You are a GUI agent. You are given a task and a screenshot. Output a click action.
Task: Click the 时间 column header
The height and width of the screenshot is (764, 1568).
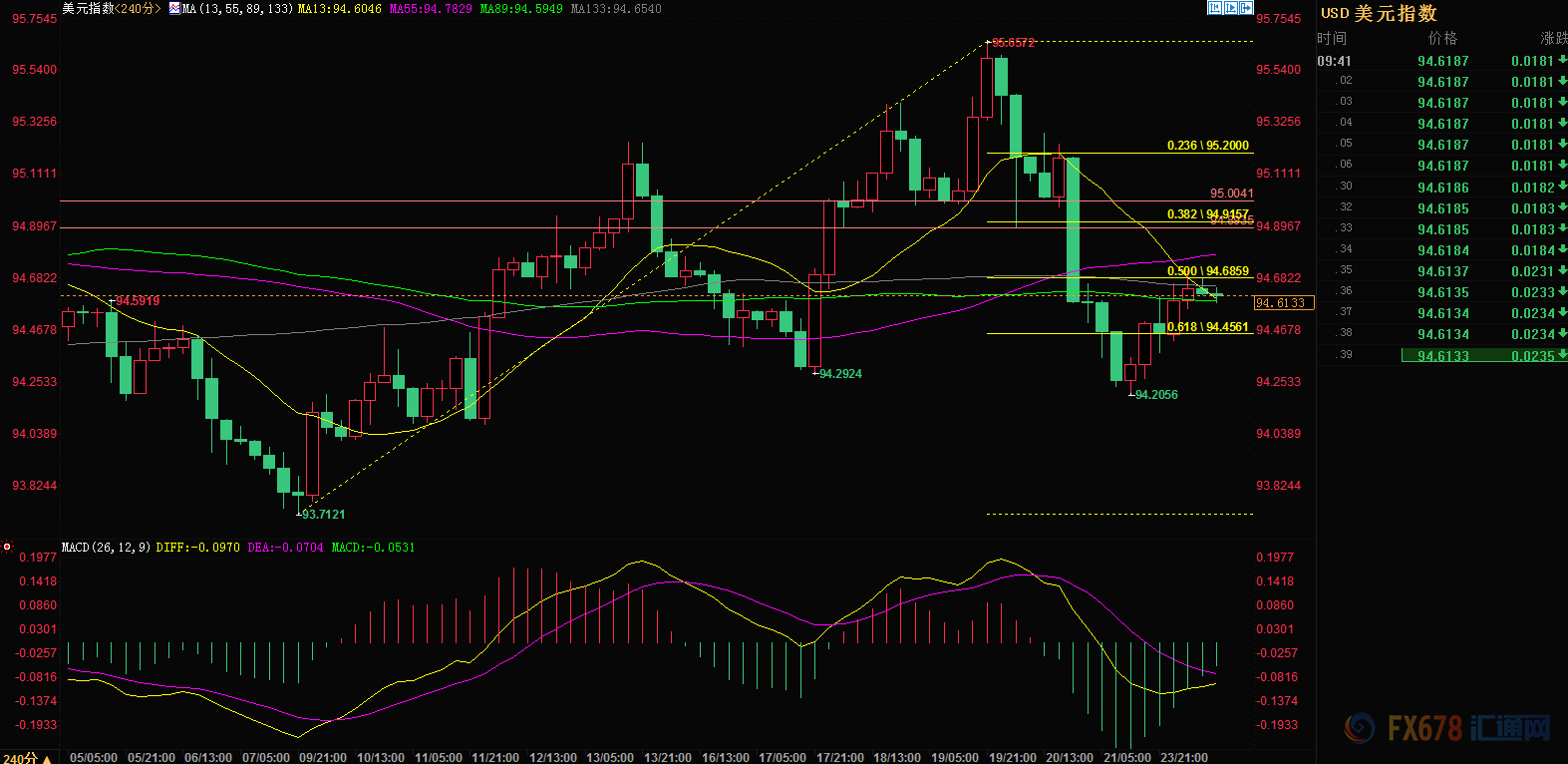[1332, 38]
